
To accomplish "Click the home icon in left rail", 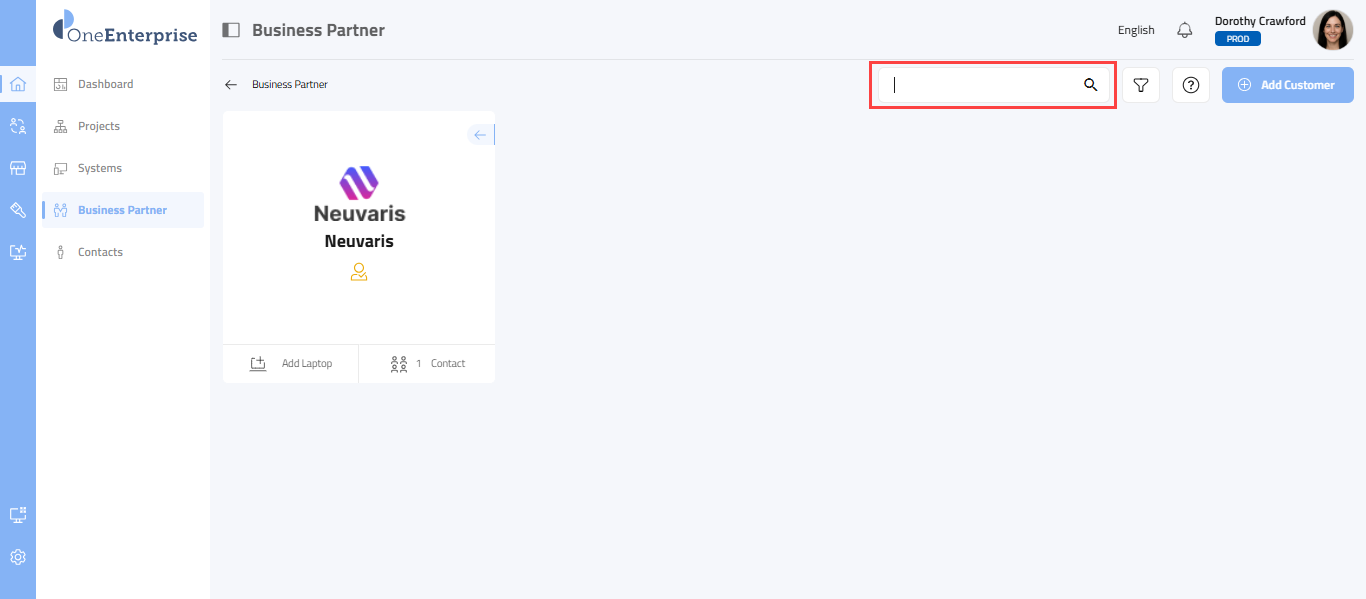I will (17, 84).
